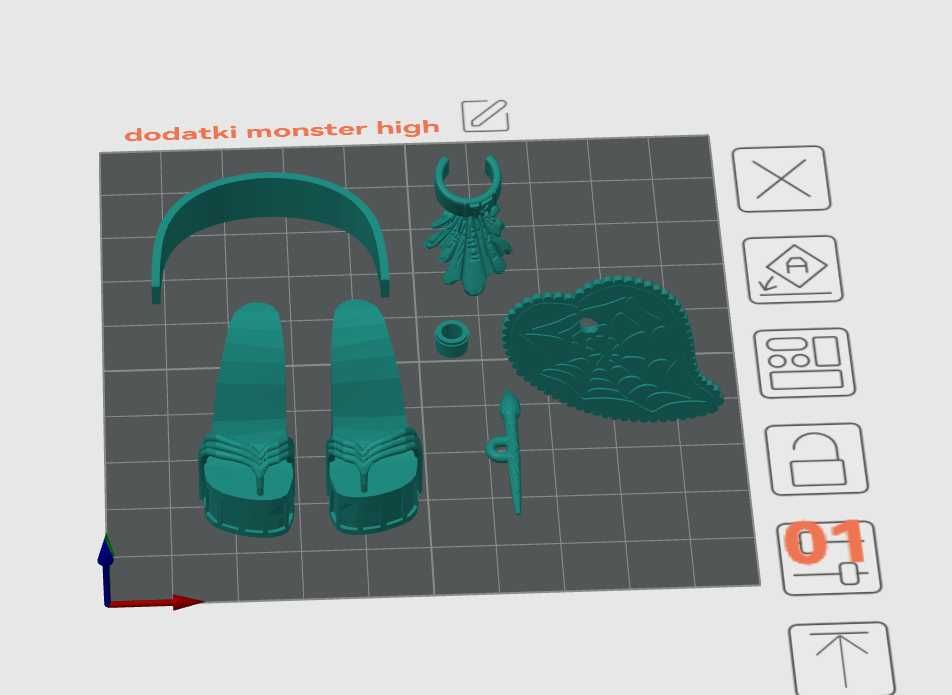Open plate 01 settings icon
952x695 pixels.
(x=829, y=557)
